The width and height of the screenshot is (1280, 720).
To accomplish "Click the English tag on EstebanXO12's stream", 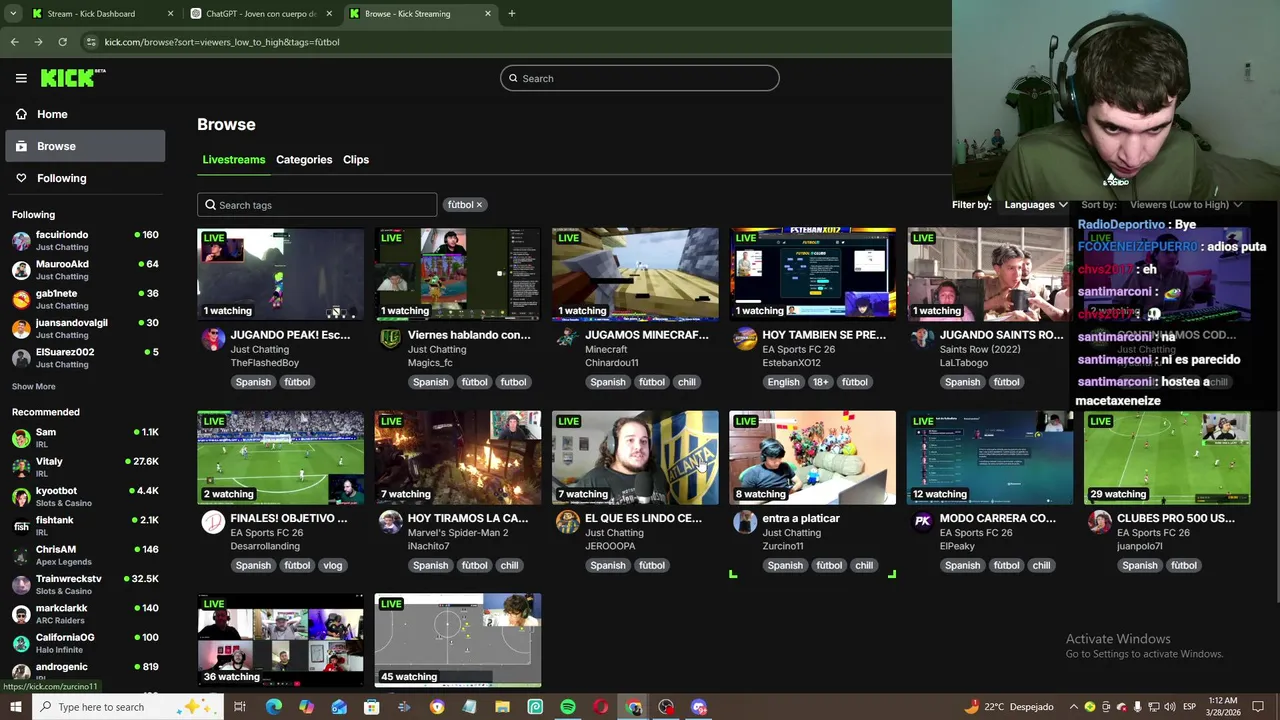I will pyautogui.click(x=784, y=382).
